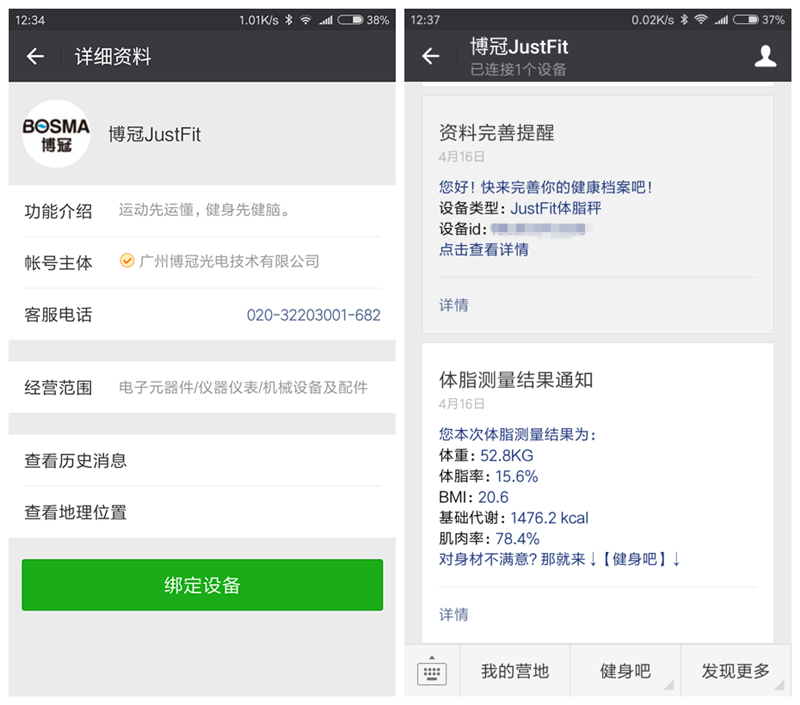The image size is (800, 705).
Task: Tap the Wi-Fi status icon at 12:37
Action: pyautogui.click(x=701, y=20)
